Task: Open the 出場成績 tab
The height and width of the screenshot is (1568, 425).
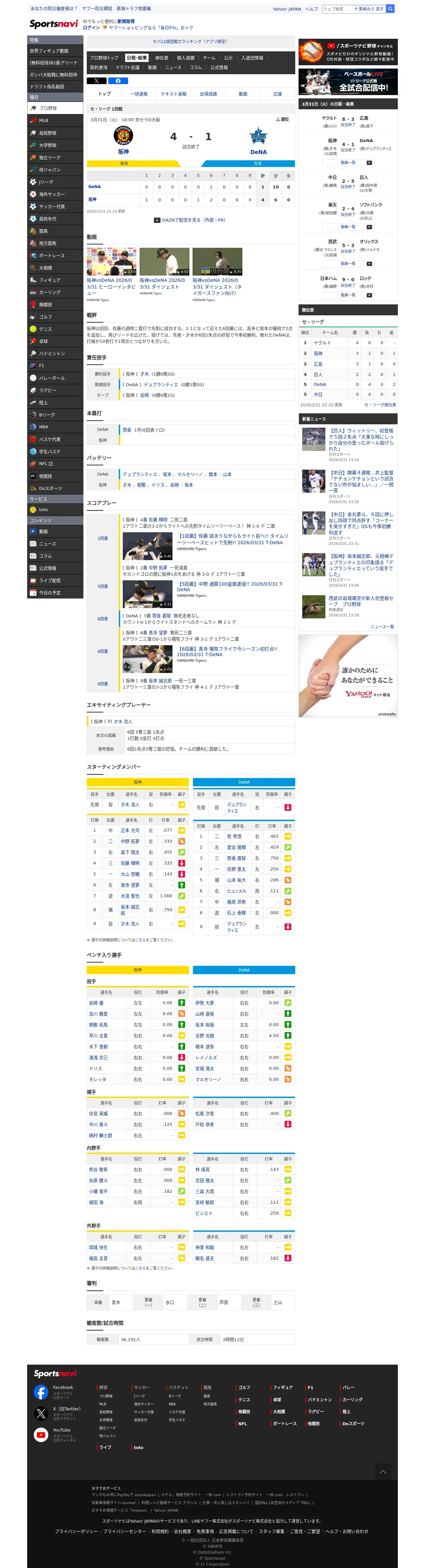Action: (x=208, y=94)
